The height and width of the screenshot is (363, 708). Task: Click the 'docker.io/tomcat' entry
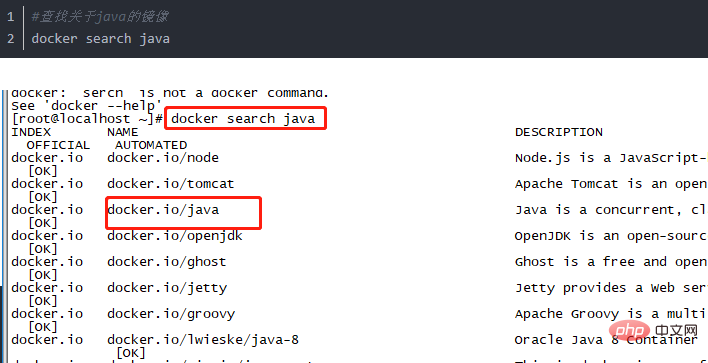point(171,184)
